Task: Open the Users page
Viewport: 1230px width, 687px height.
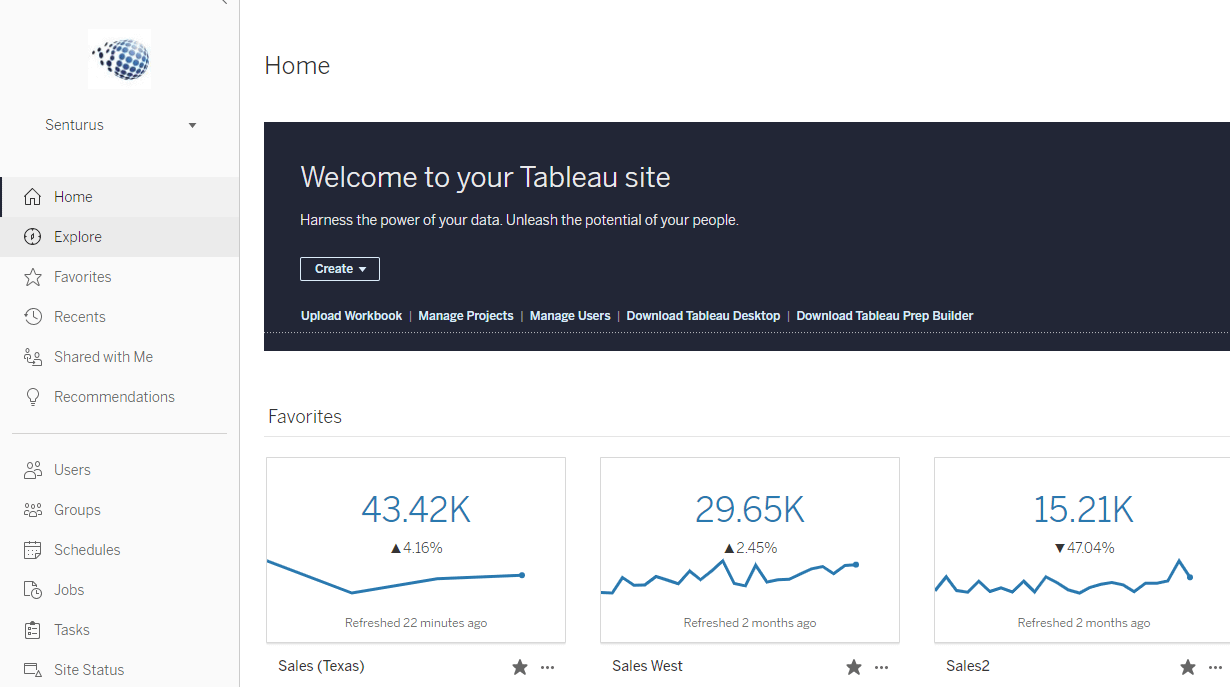Action: click(x=72, y=469)
